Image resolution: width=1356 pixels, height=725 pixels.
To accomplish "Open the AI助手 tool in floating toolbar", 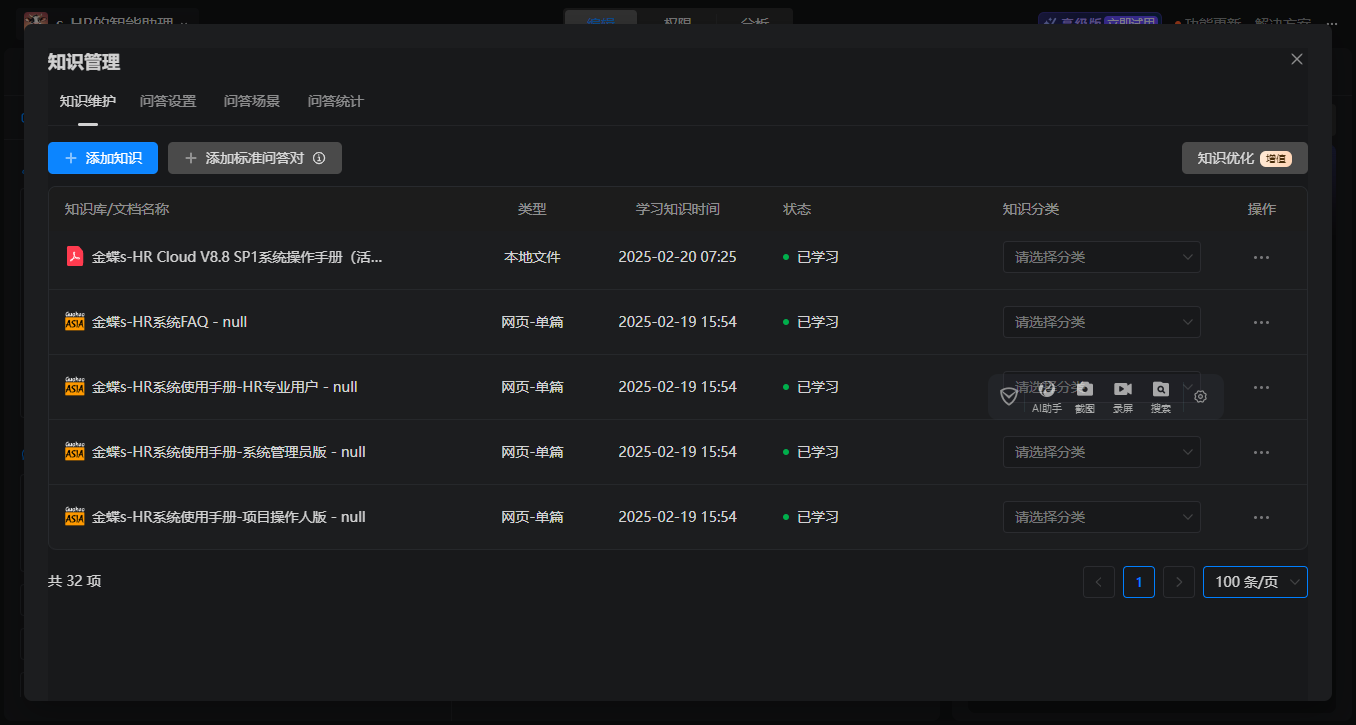I will (1047, 397).
